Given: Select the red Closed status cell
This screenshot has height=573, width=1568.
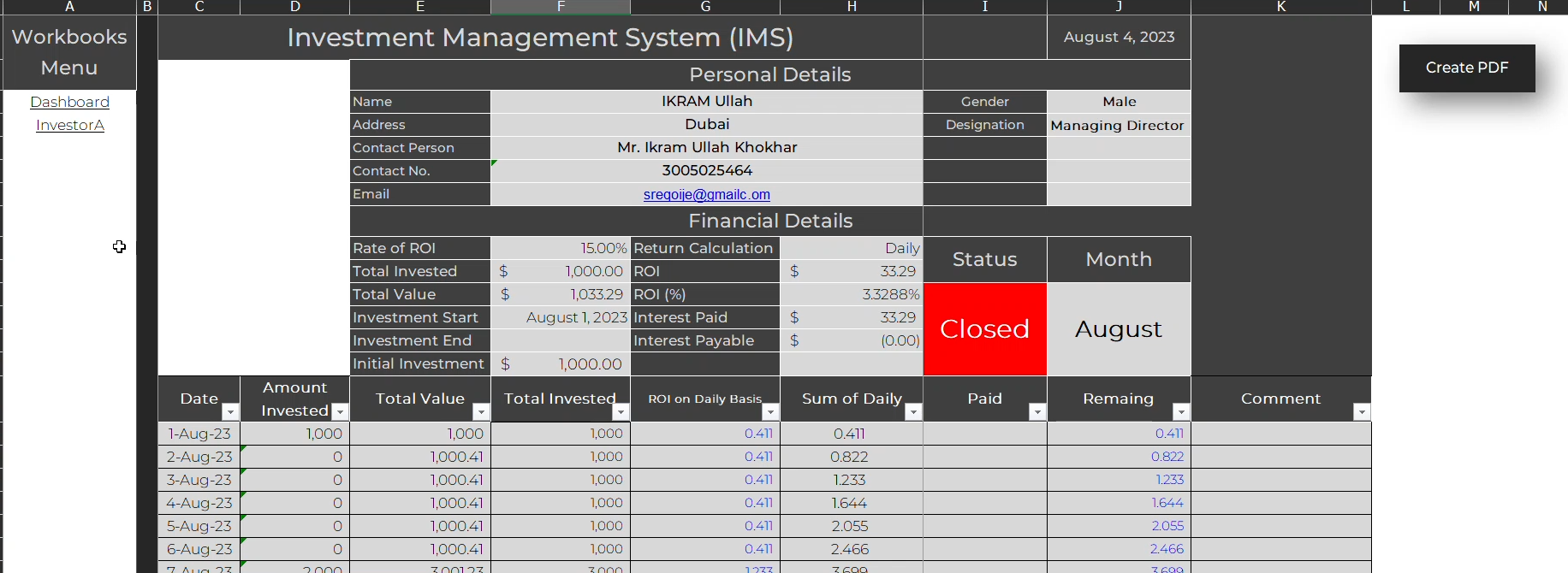Looking at the screenshot, I should (985, 329).
